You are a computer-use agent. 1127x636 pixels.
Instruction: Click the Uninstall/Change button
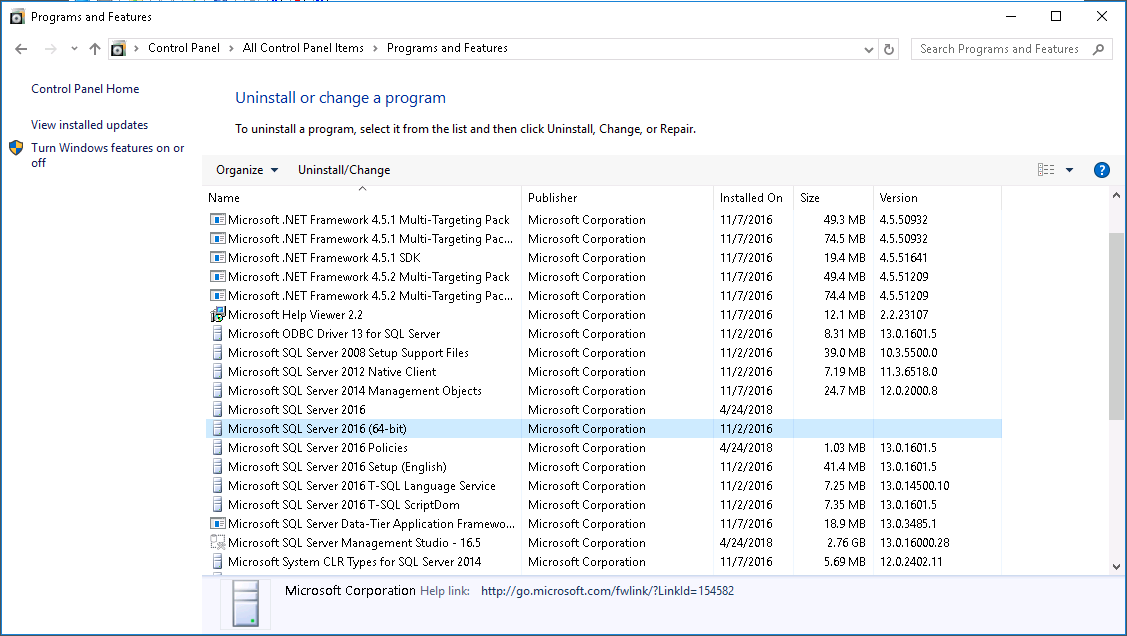344,170
